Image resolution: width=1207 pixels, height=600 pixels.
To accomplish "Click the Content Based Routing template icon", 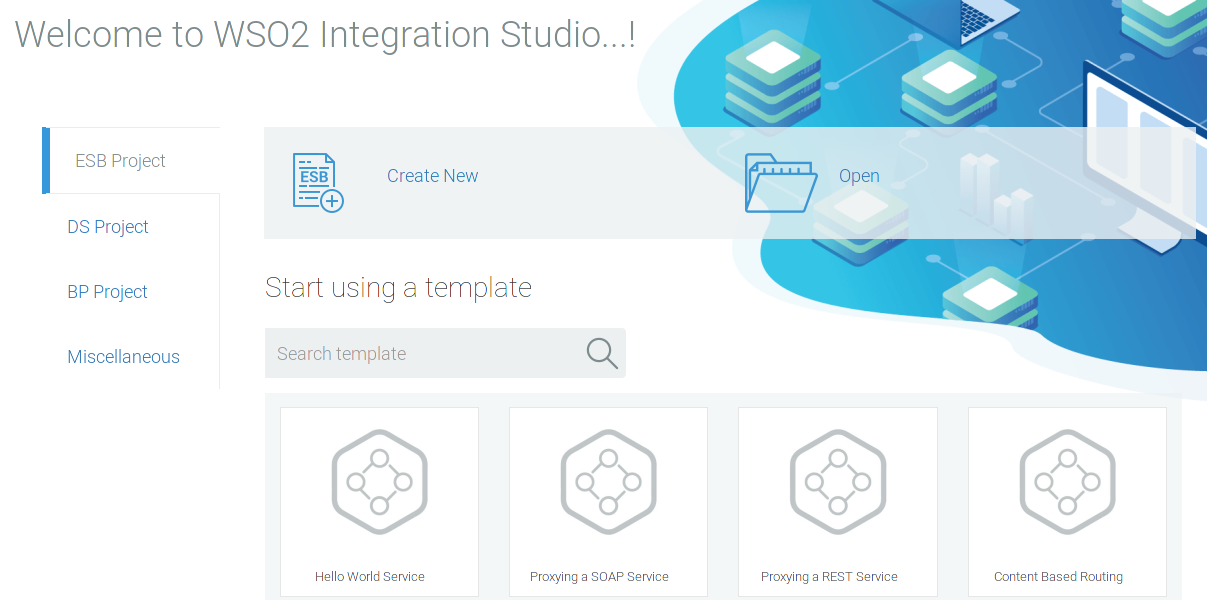I will [1066, 481].
